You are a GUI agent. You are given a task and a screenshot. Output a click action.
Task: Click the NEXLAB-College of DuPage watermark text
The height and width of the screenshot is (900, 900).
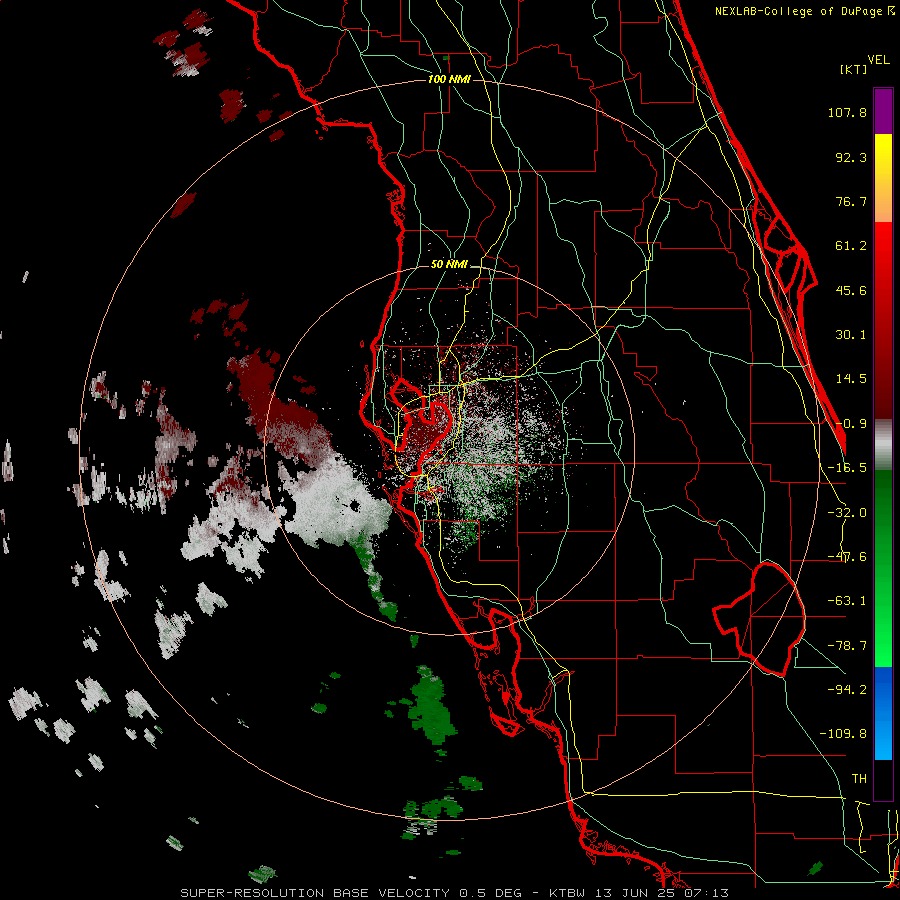805,11
